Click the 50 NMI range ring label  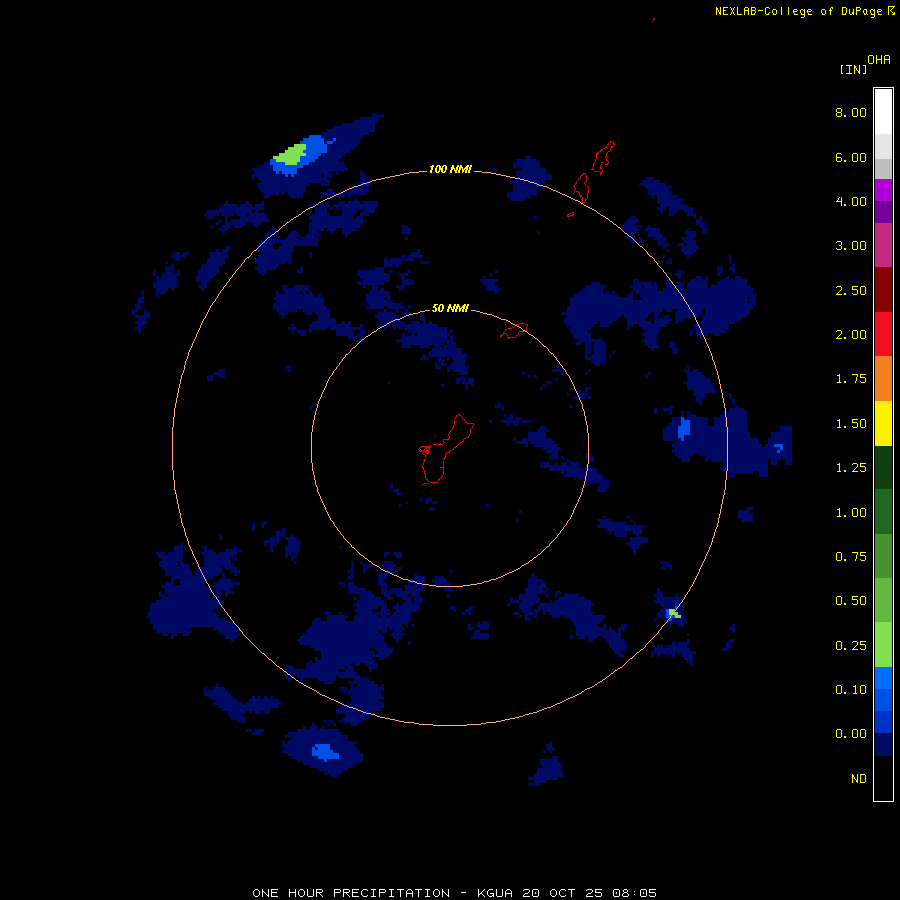click(450, 309)
